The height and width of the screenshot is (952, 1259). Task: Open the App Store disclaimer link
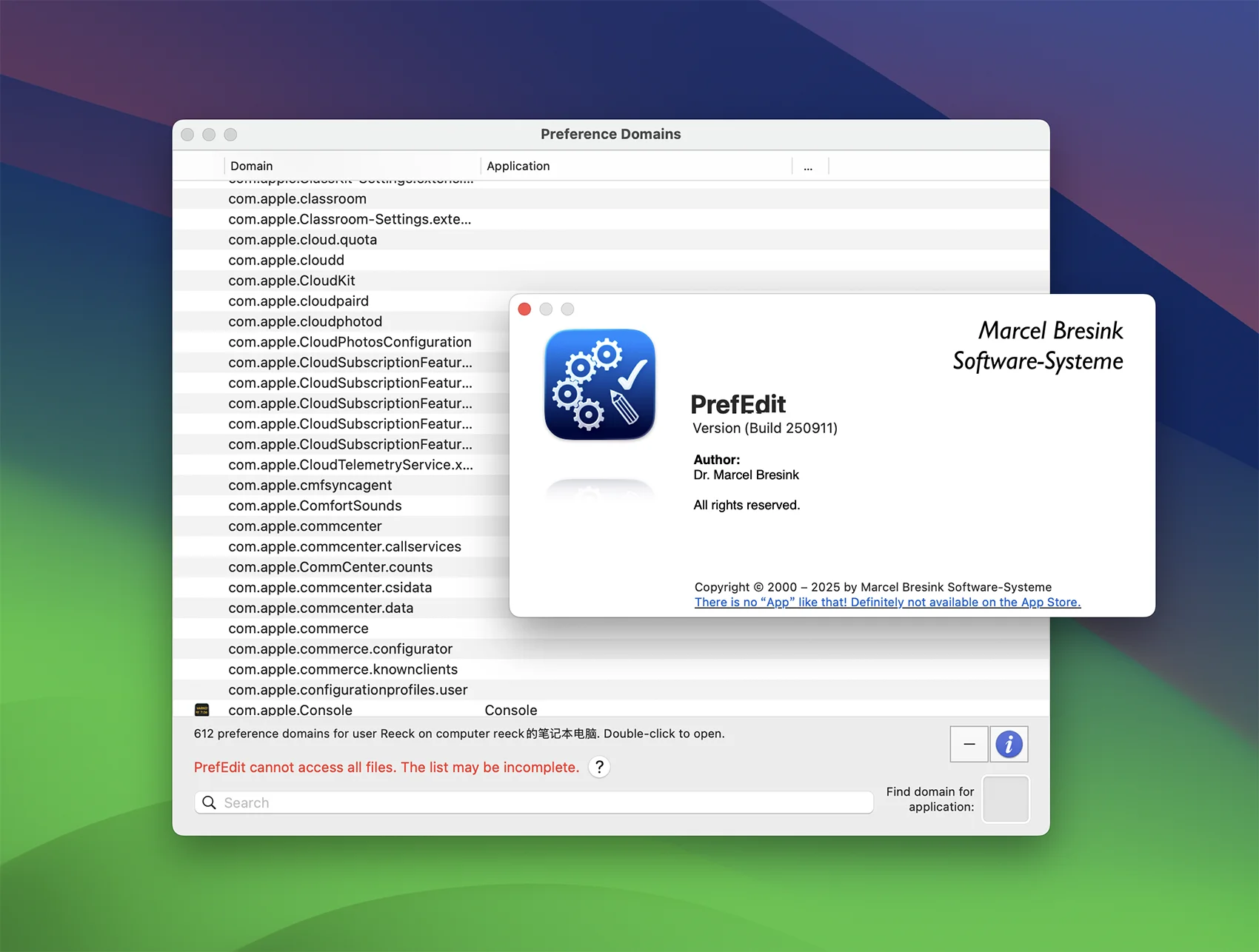point(887,602)
